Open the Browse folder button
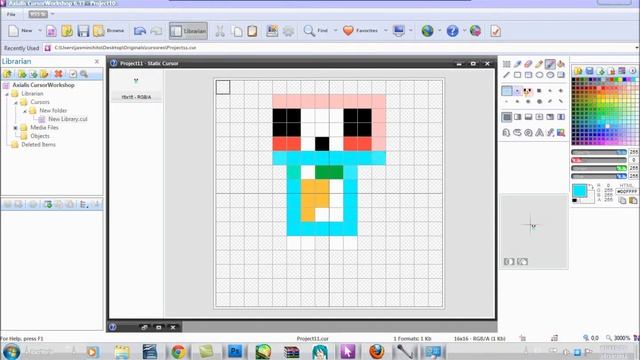This screenshot has height=360, width=640. (x=109, y=31)
